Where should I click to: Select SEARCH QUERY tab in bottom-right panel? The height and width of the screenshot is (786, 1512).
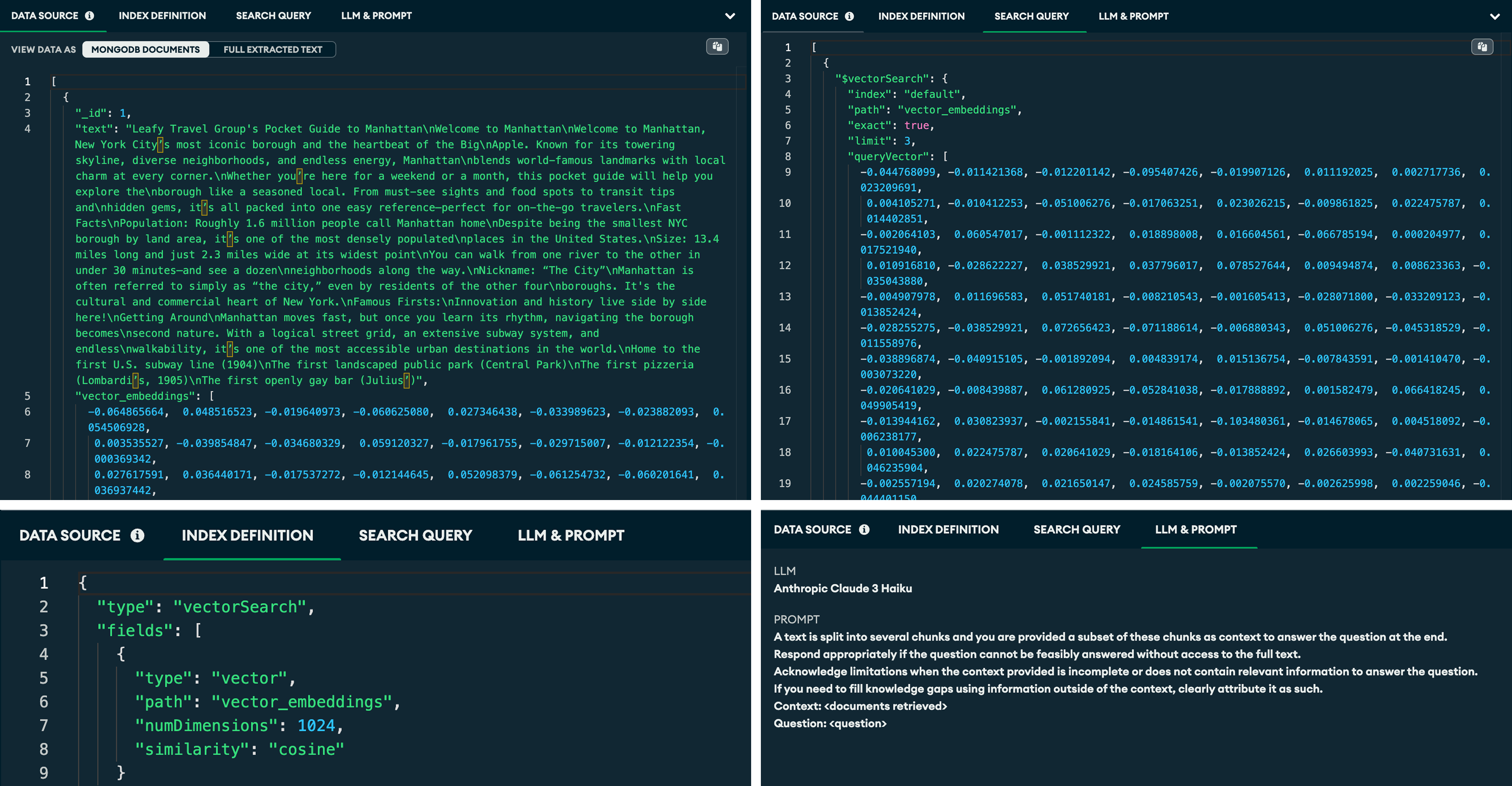(1077, 529)
